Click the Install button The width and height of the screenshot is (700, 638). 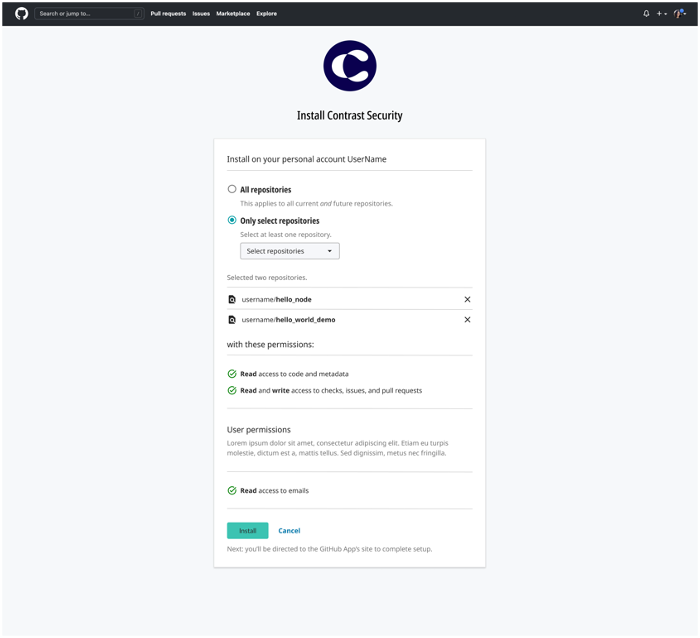click(x=247, y=530)
